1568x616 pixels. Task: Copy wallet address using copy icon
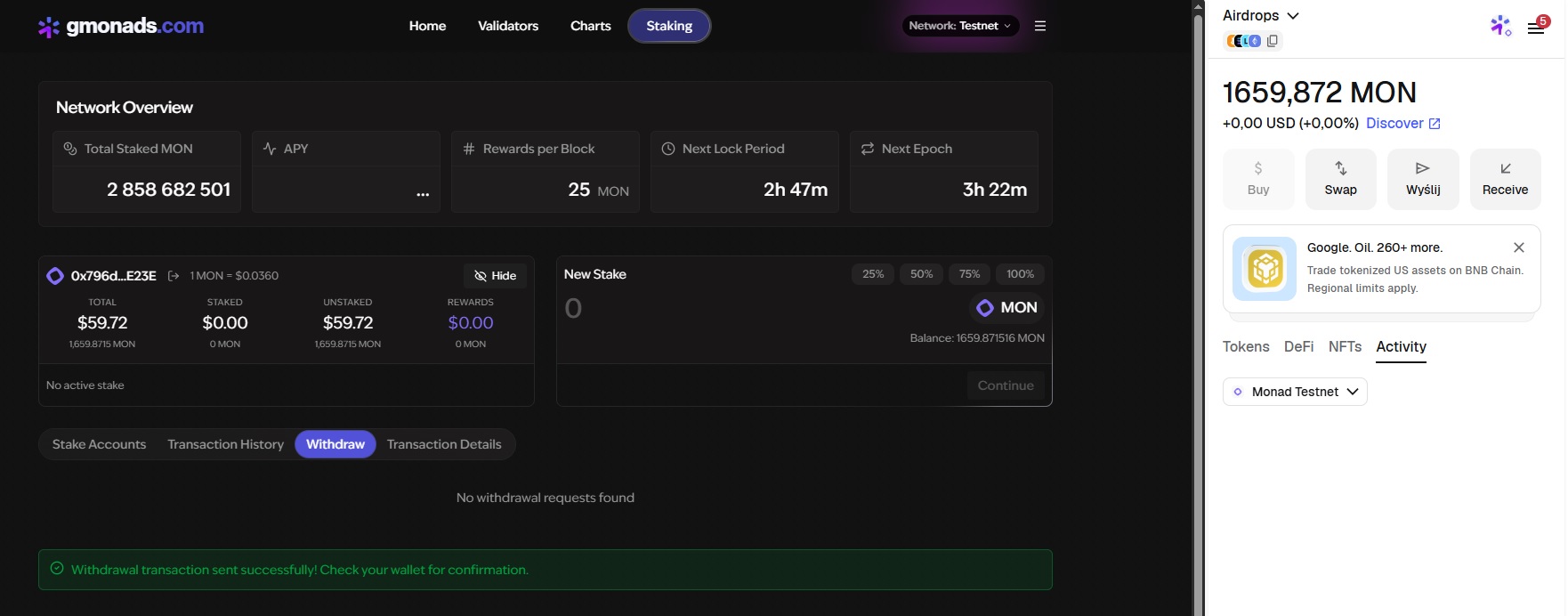(1273, 41)
